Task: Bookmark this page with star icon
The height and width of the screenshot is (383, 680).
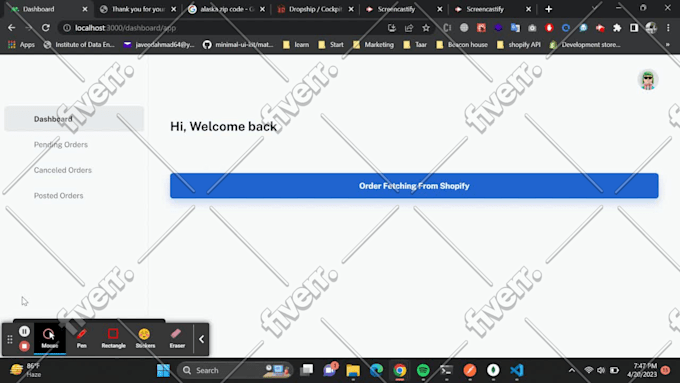Action: coord(426,28)
